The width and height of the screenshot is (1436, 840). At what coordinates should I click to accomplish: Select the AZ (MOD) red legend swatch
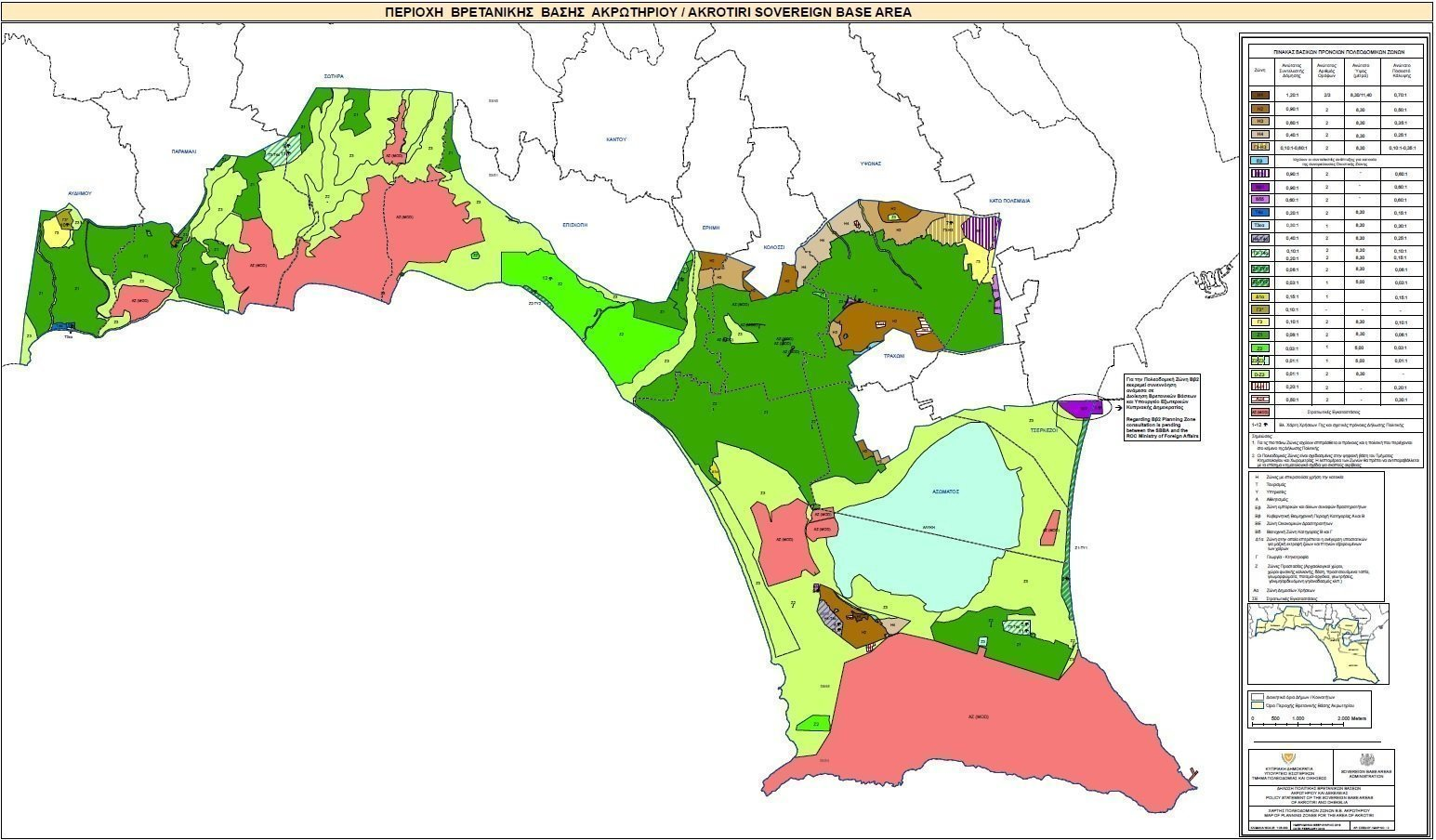[x=1260, y=411]
